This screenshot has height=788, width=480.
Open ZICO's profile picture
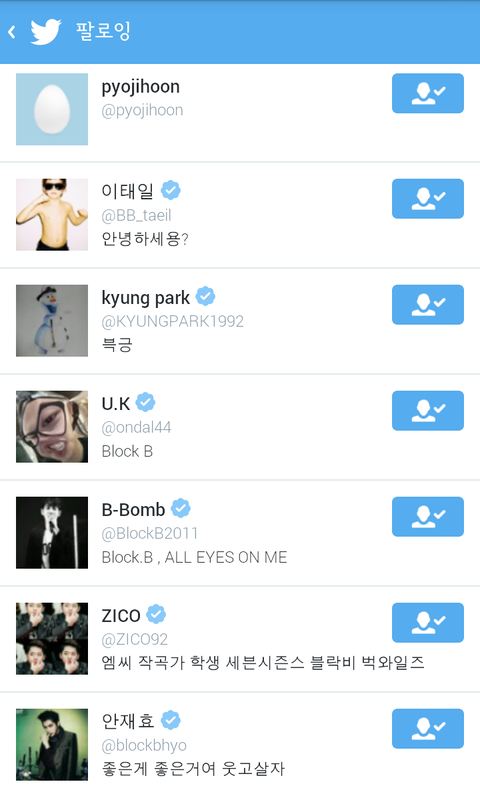52,639
